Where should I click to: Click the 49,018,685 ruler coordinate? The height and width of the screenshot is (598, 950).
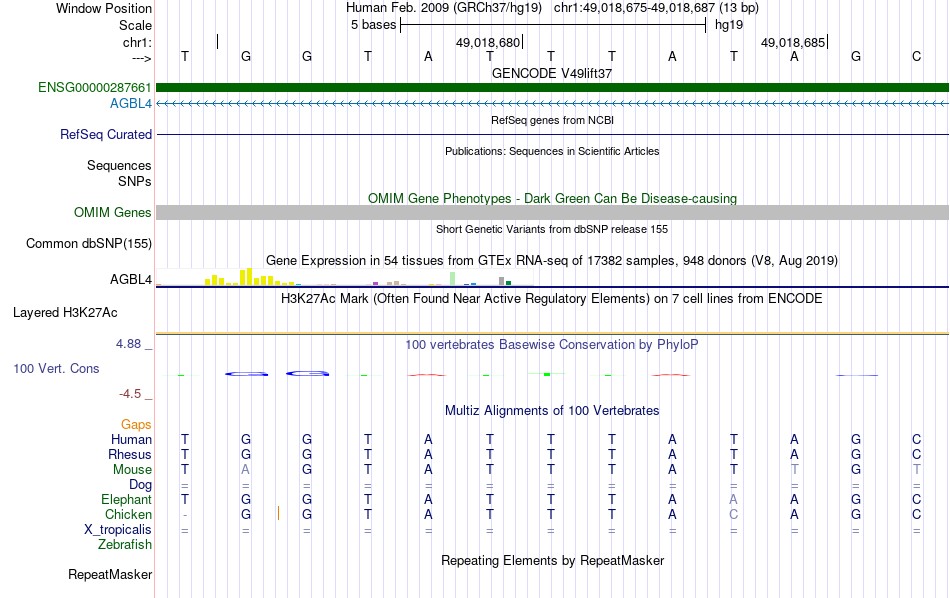[x=792, y=42]
